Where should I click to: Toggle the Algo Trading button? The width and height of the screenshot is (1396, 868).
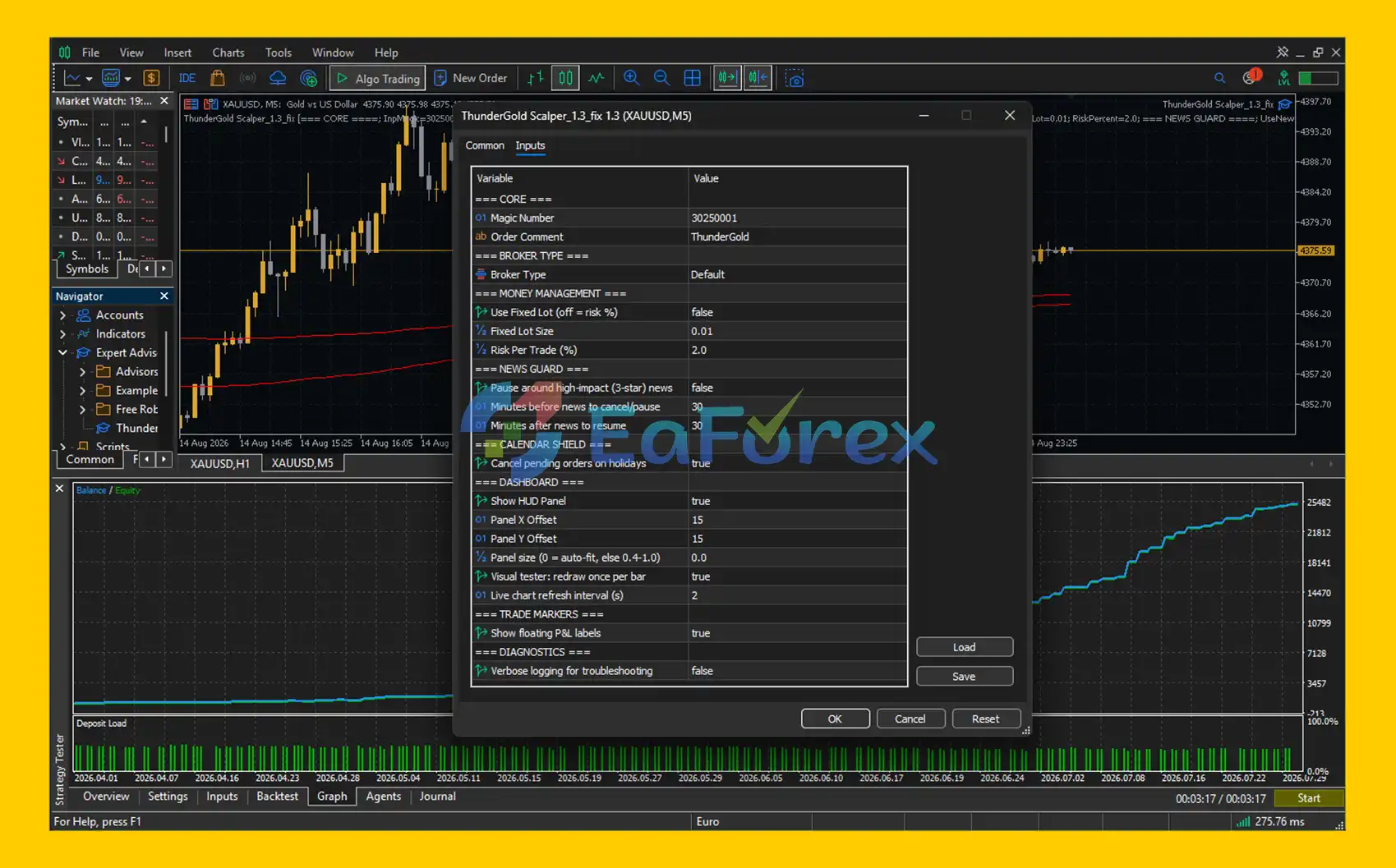point(379,78)
